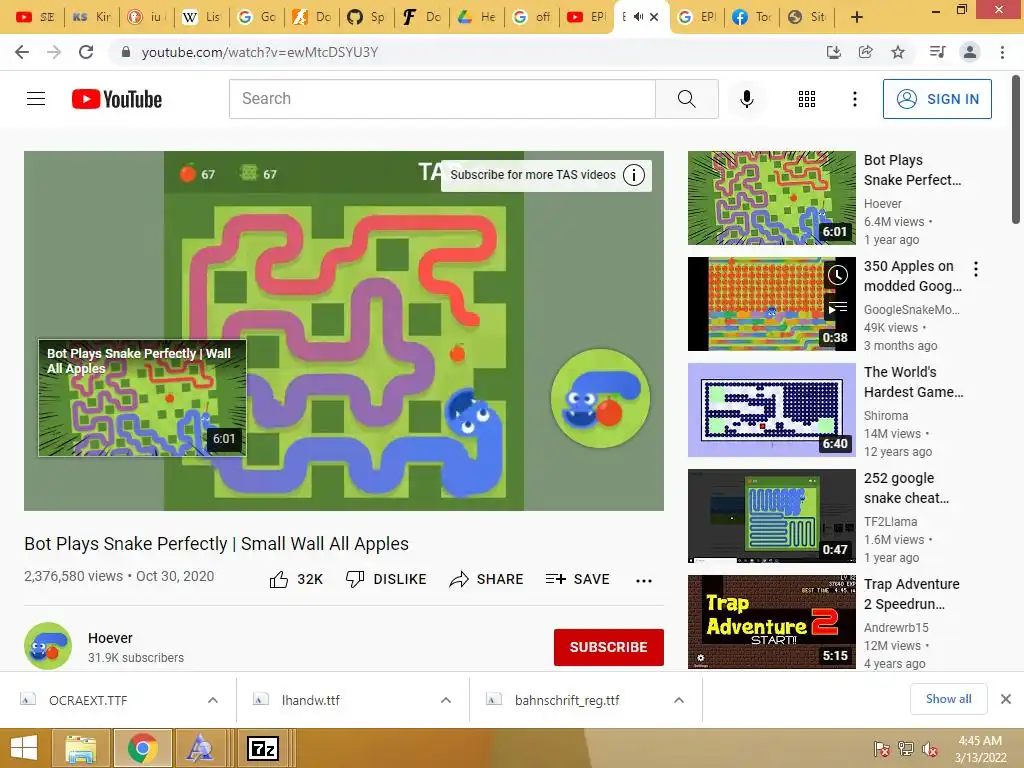Click the SIGN IN button
1024x768 pixels.
(x=936, y=99)
